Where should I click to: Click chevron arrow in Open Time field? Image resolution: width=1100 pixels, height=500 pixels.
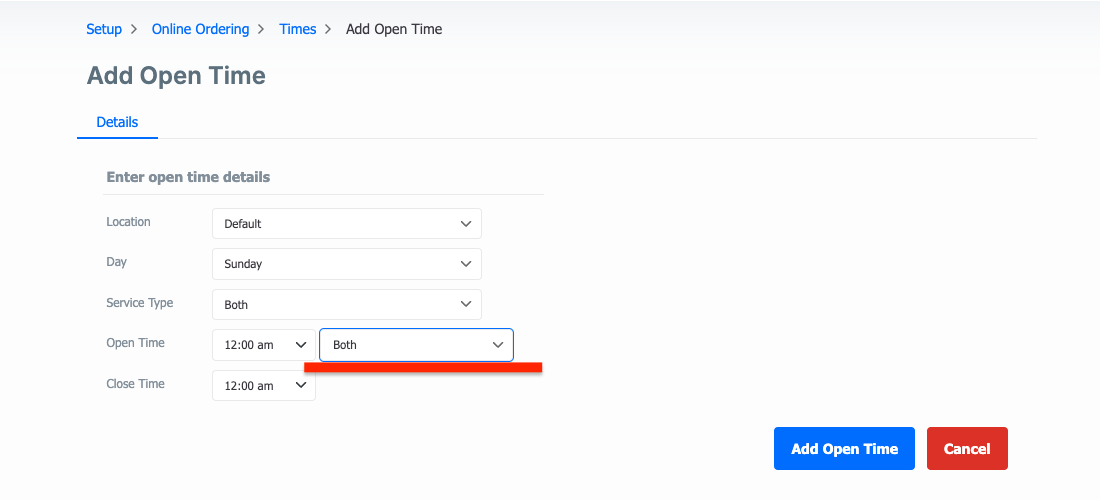tap(300, 345)
